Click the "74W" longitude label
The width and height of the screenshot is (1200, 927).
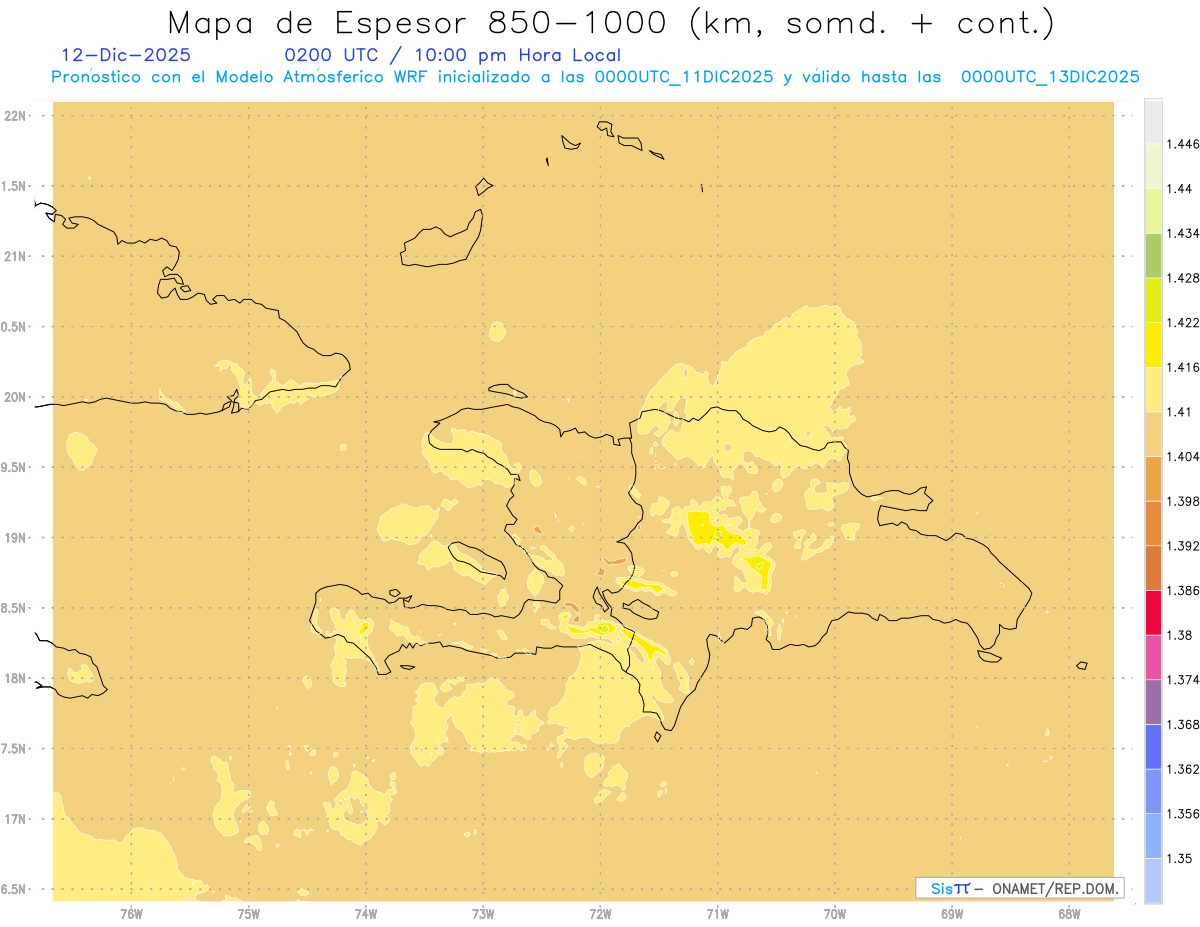pos(366,913)
